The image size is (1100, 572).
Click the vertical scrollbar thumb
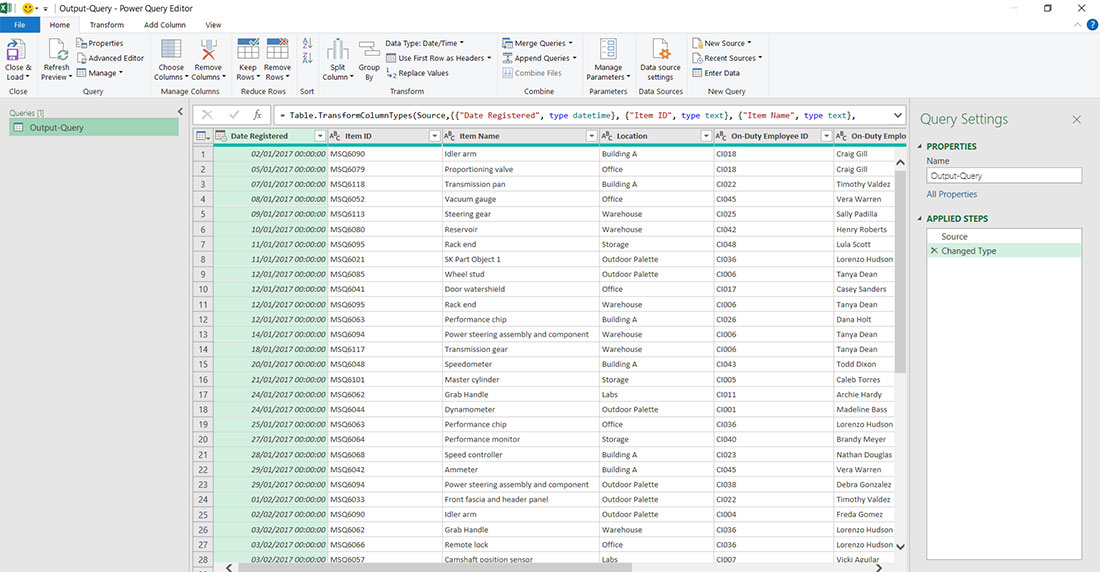[x=900, y=272]
